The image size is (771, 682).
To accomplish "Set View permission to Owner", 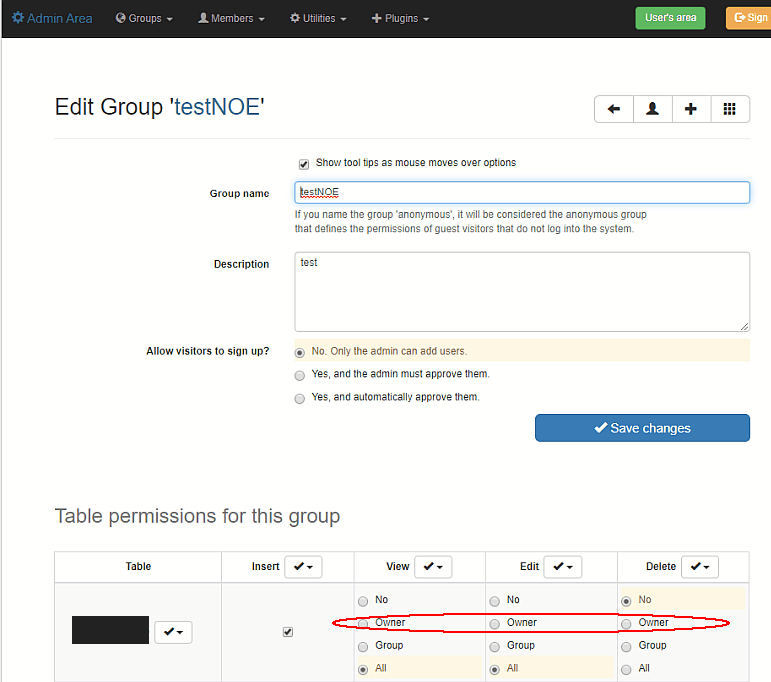I will pos(363,623).
